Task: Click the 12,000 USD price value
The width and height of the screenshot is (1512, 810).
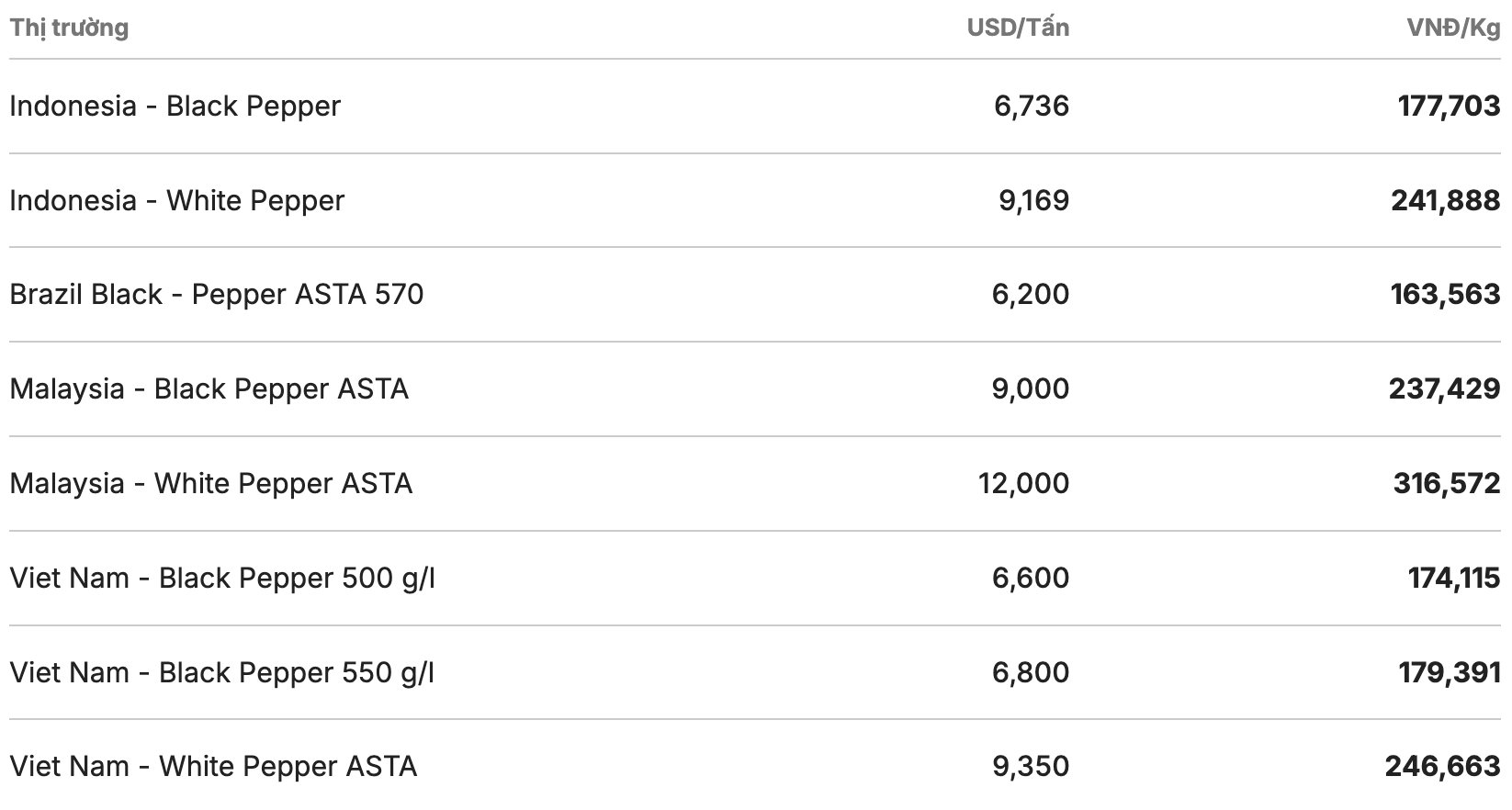Action: coord(1023,484)
